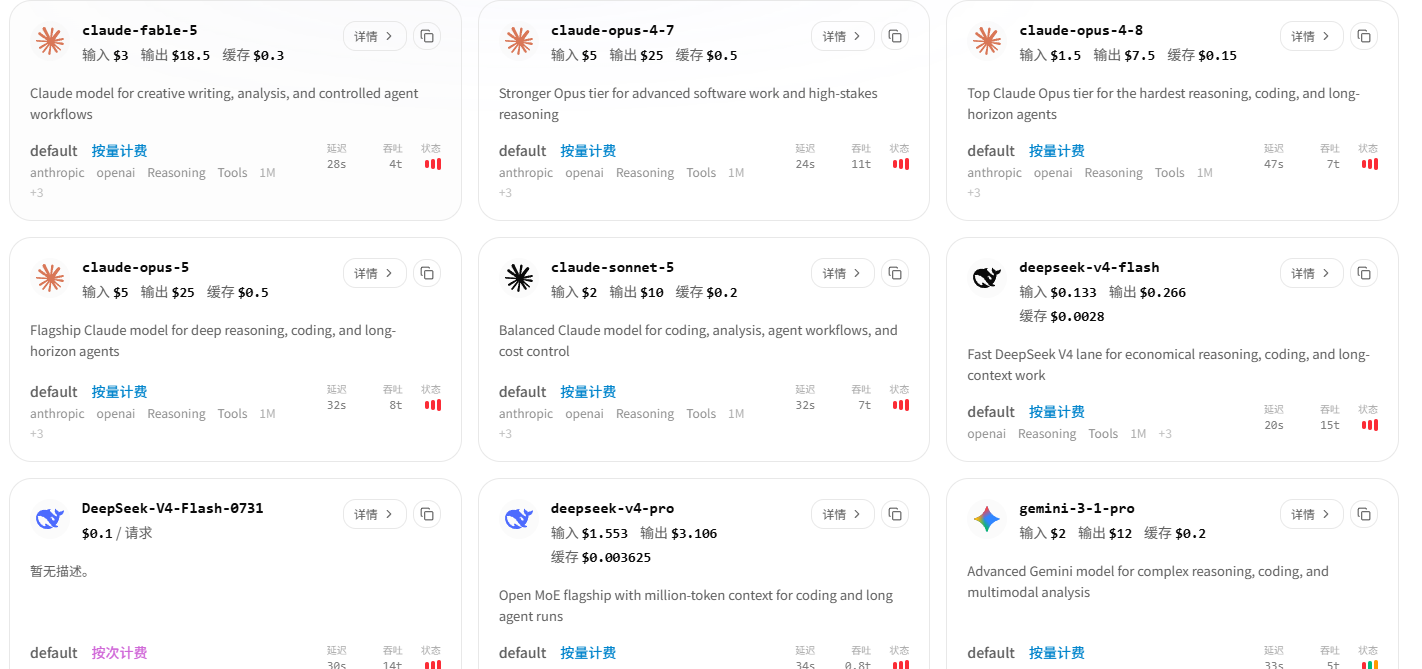The image size is (1422, 669).
Task: Click the claude-opus-5 model title
Action: pos(135,267)
